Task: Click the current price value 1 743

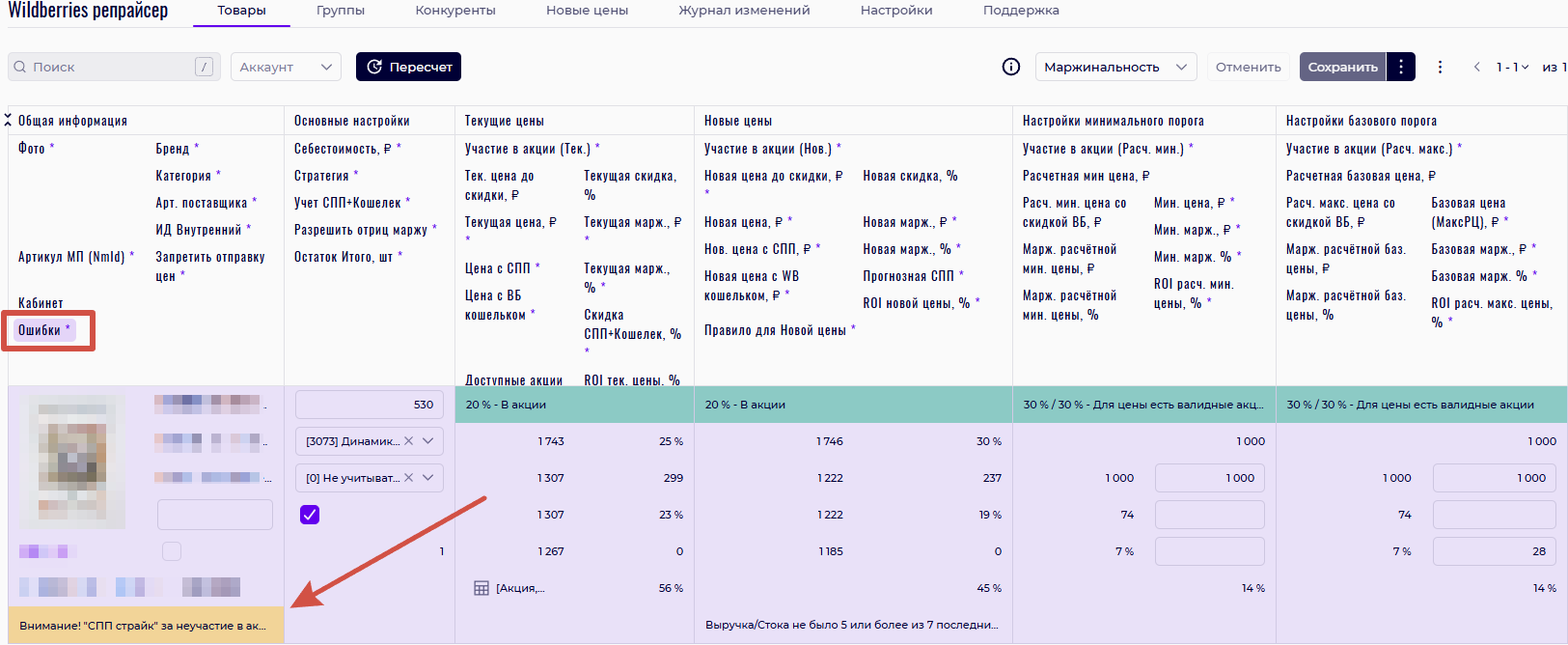Action: coord(551,441)
